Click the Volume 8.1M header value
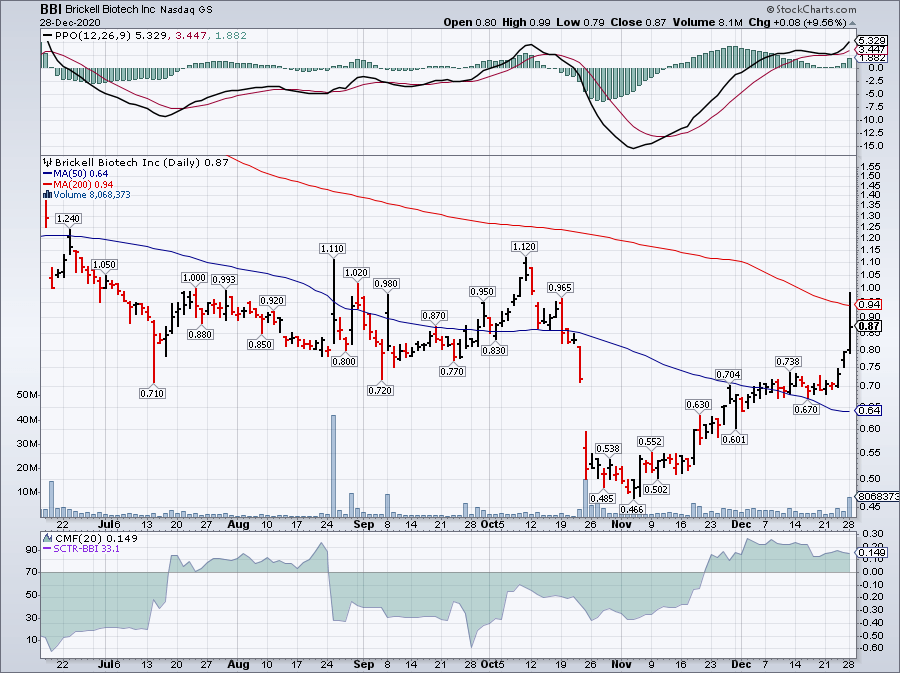 [708, 22]
